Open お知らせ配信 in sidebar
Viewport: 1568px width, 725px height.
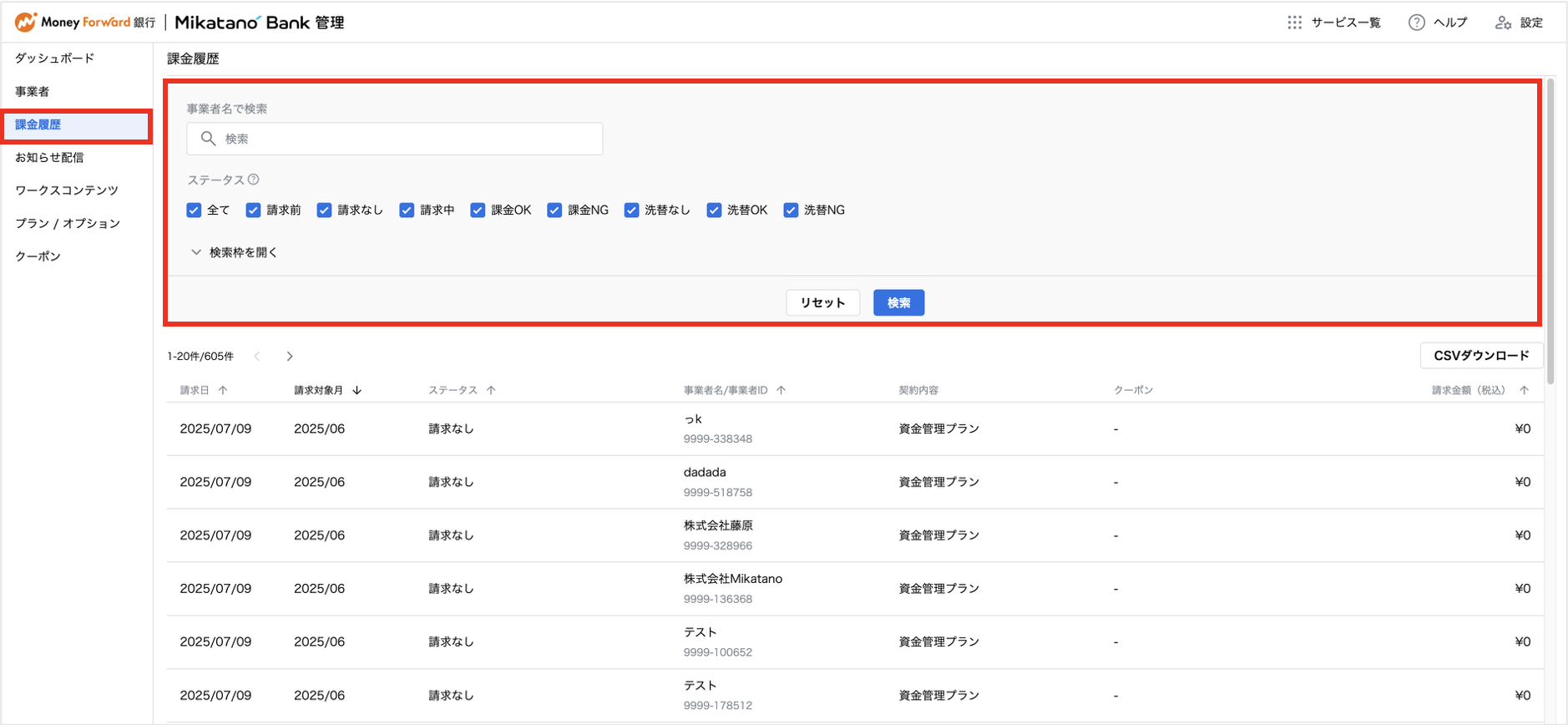pyautogui.click(x=49, y=158)
